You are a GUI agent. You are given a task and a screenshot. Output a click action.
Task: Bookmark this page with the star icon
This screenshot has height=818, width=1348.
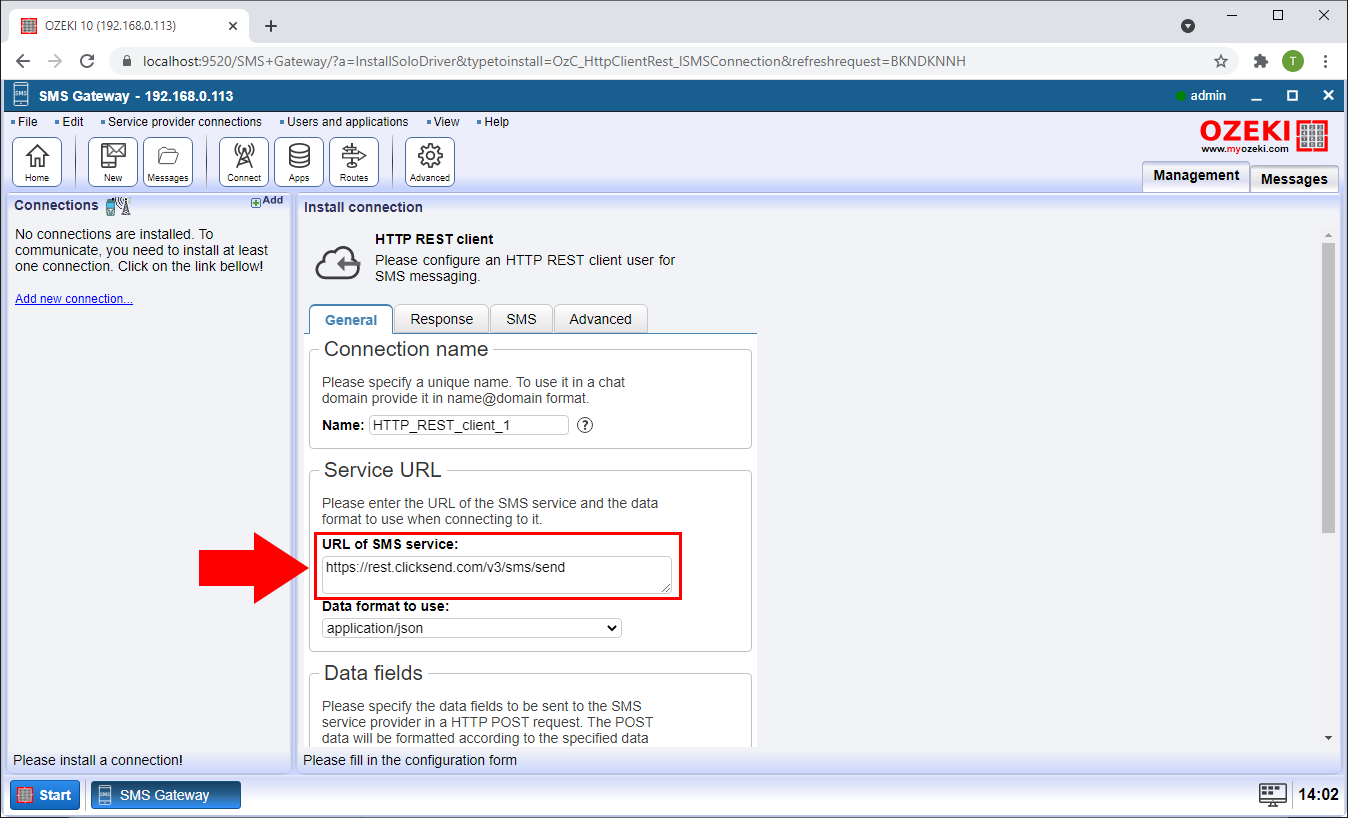pos(1221,61)
